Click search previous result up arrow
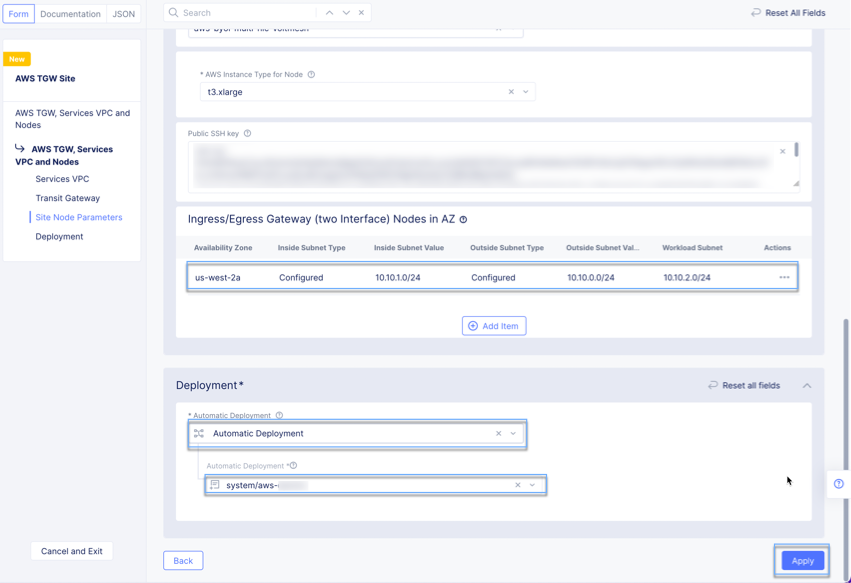Viewport: 851px width, 583px height. tap(329, 13)
